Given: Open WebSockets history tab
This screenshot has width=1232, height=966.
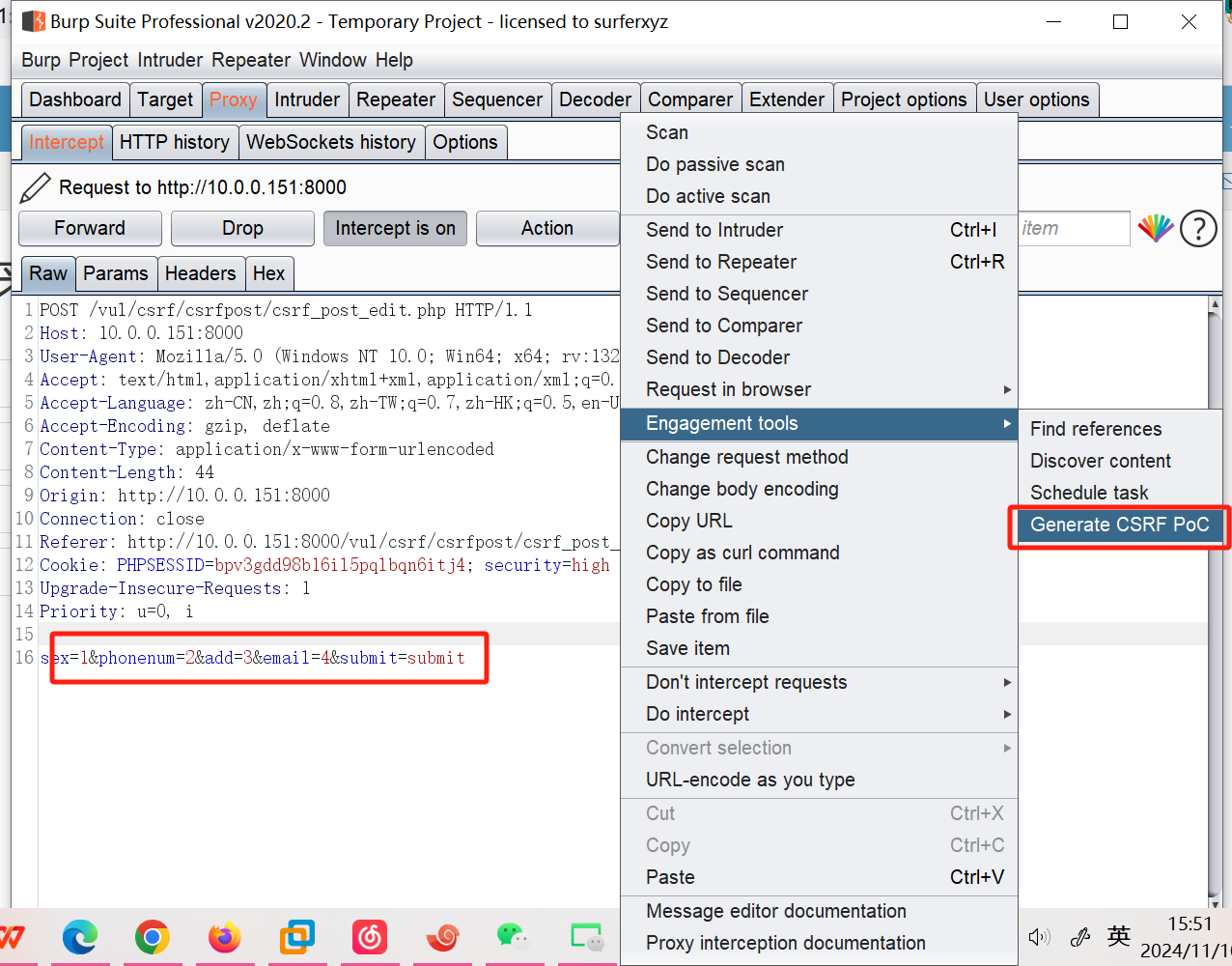Looking at the screenshot, I should (331, 142).
